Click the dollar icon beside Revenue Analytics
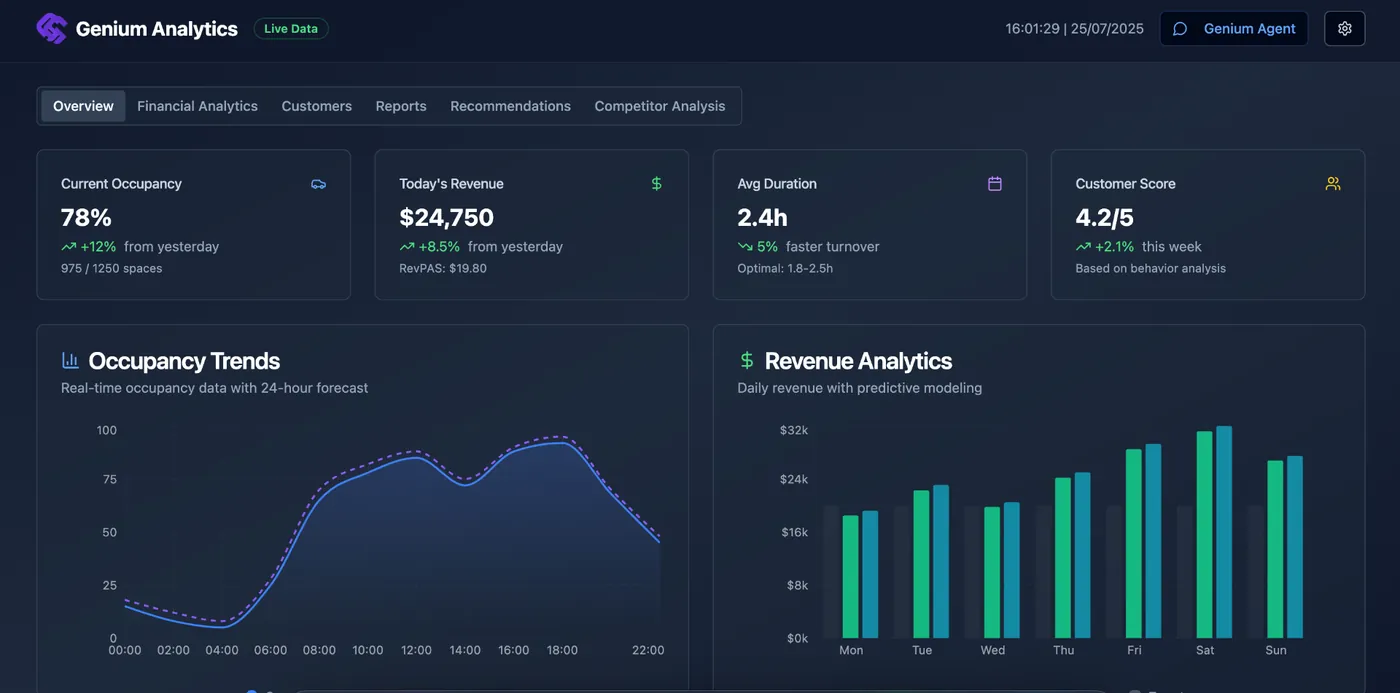The image size is (1400, 693). (746, 360)
